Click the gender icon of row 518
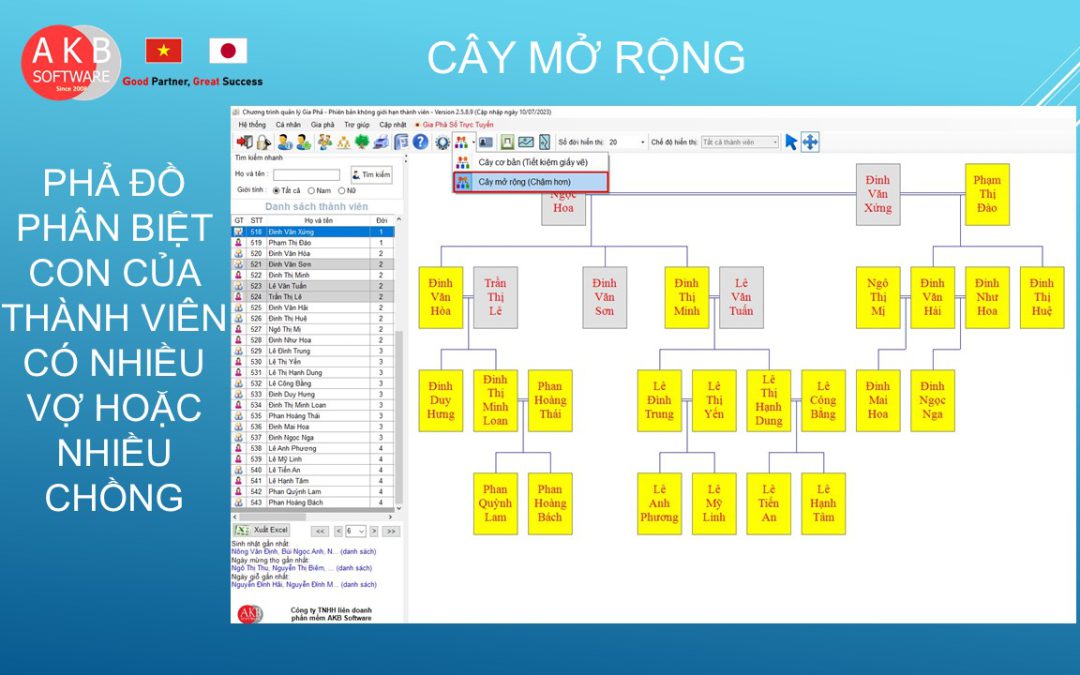This screenshot has width=1080, height=675. [x=238, y=232]
